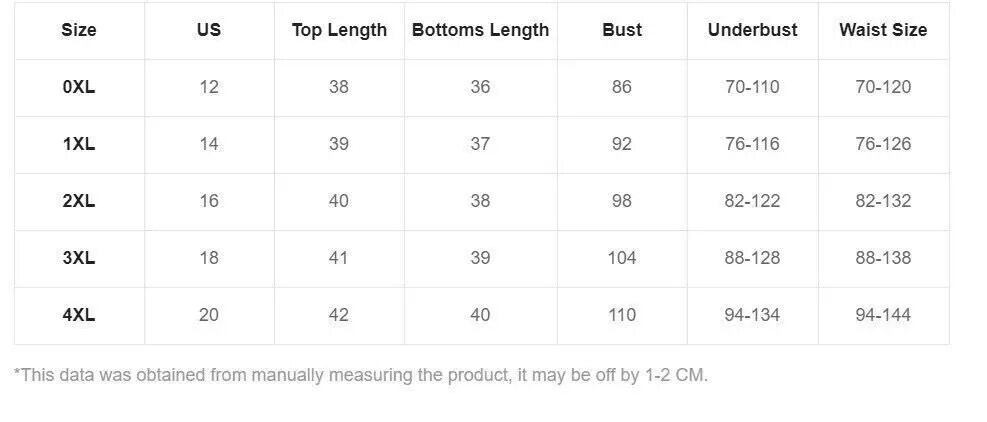Viewport: 987px width, 422px height.
Task: Click underbust range 70-110 cell
Action: coord(752,87)
